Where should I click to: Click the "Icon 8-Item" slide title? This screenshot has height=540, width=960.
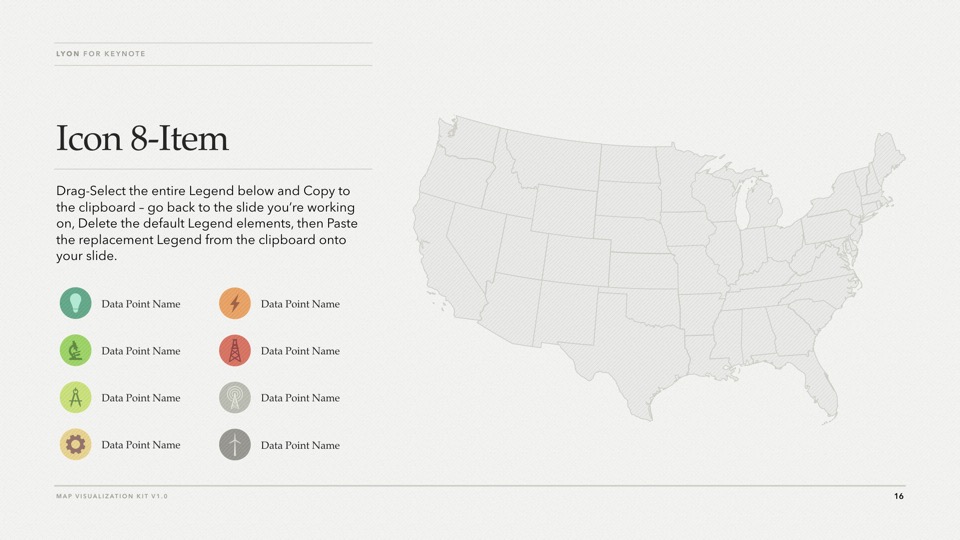tap(142, 138)
